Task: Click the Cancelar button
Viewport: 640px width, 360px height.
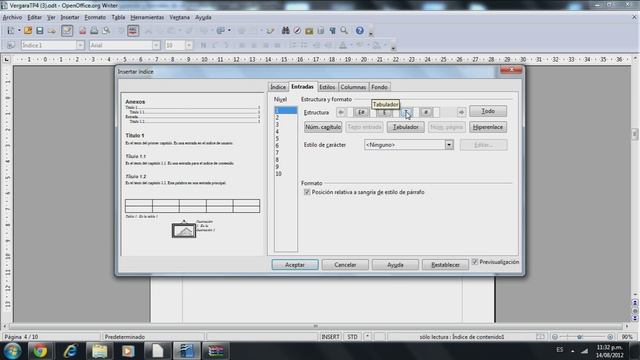Action: (345, 264)
